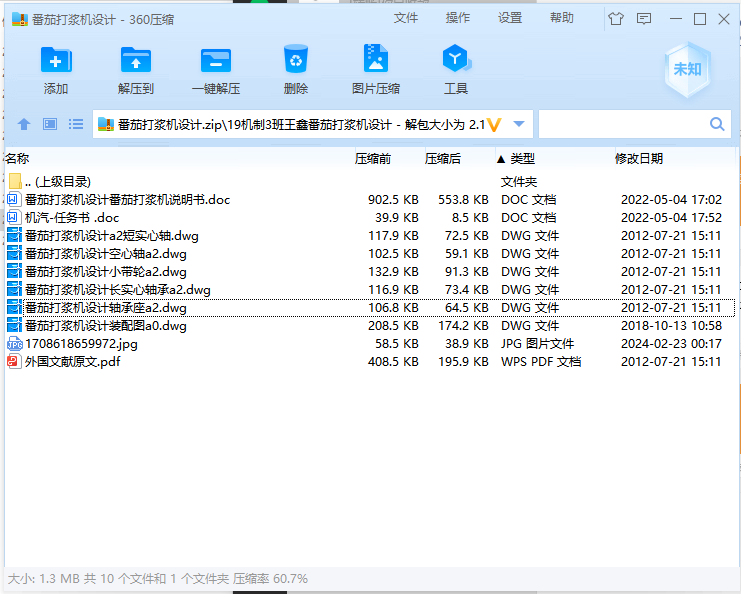741x594 pixels.
Task: Click the DWG icon of 装配图a0.dwg
Action: (14, 326)
